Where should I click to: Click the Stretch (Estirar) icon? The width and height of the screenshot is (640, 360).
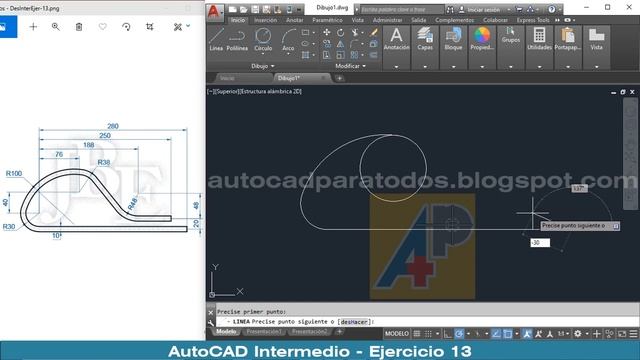[327, 55]
